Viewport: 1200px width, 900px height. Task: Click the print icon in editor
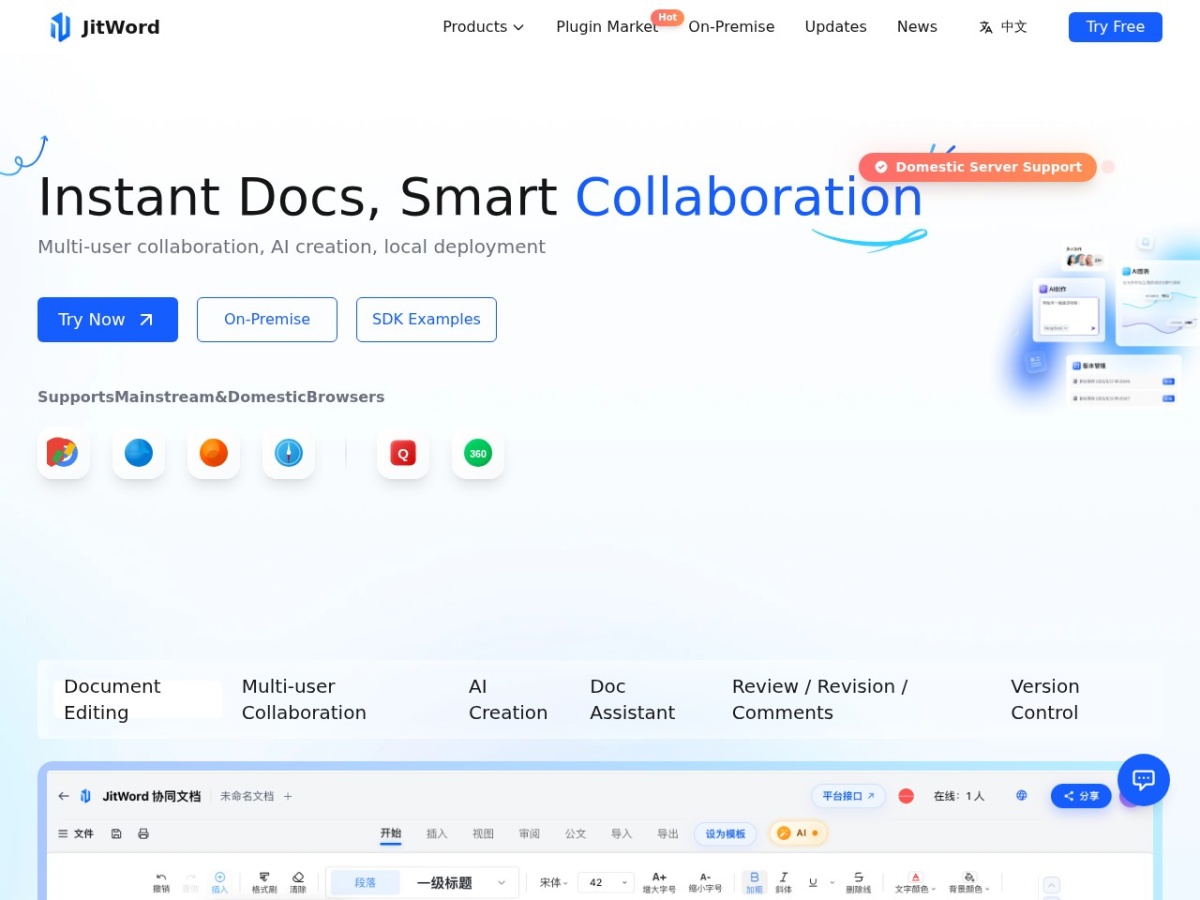143,833
